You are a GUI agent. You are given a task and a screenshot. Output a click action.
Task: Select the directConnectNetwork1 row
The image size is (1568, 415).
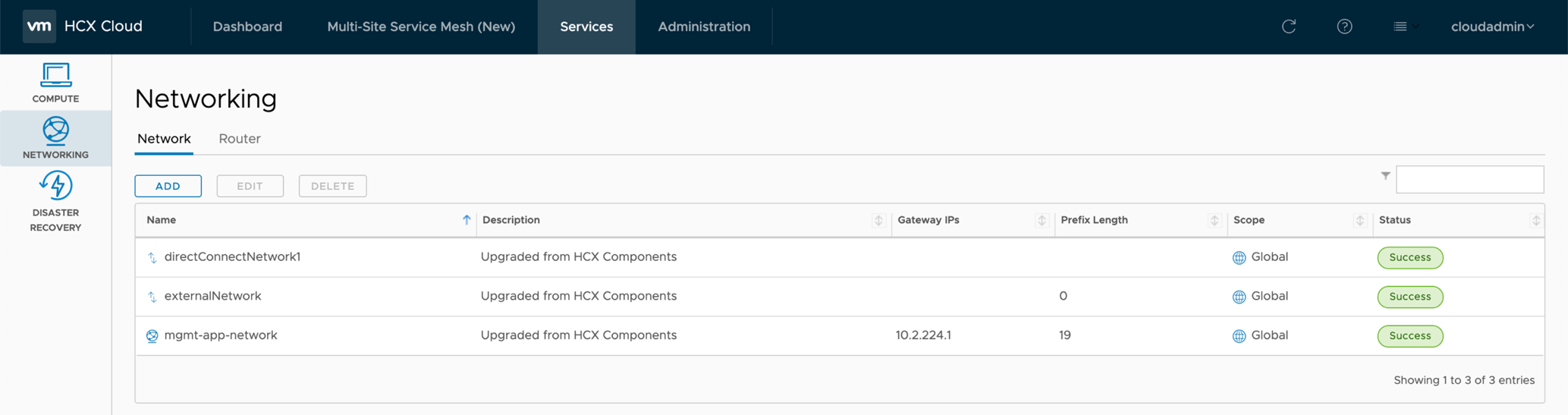pos(232,257)
